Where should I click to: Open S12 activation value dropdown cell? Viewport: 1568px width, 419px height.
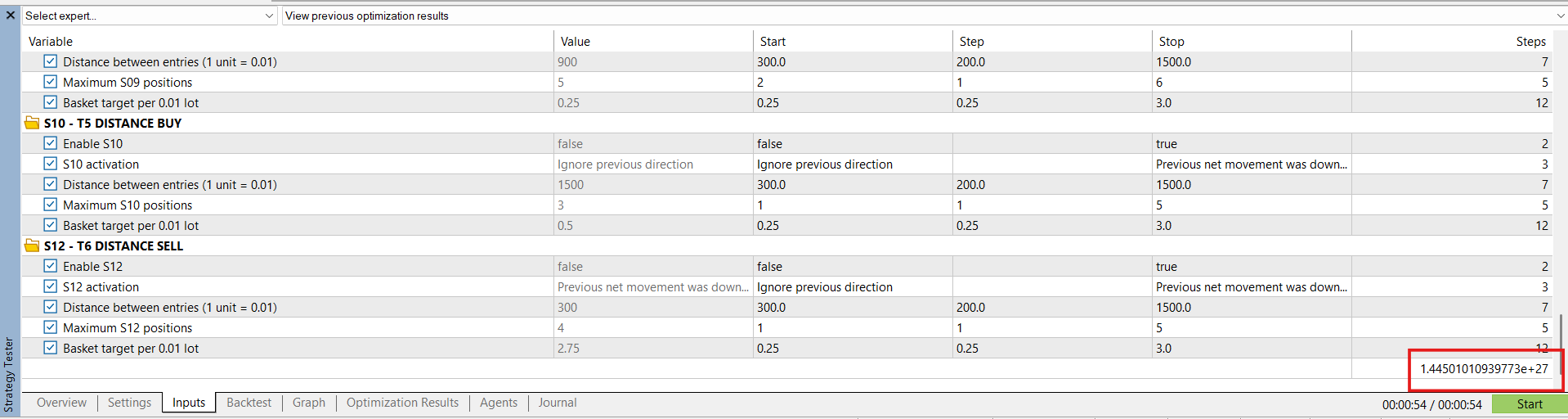click(x=653, y=286)
